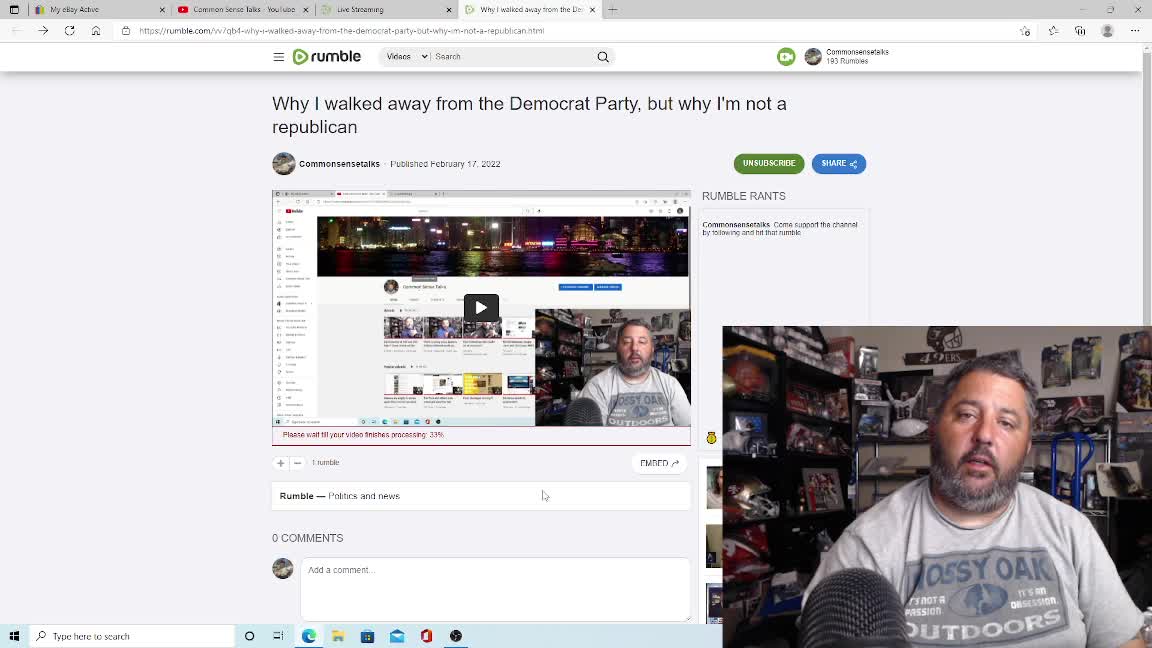Open the Videos search type dropdown
This screenshot has height=648, width=1152.
coord(406,57)
